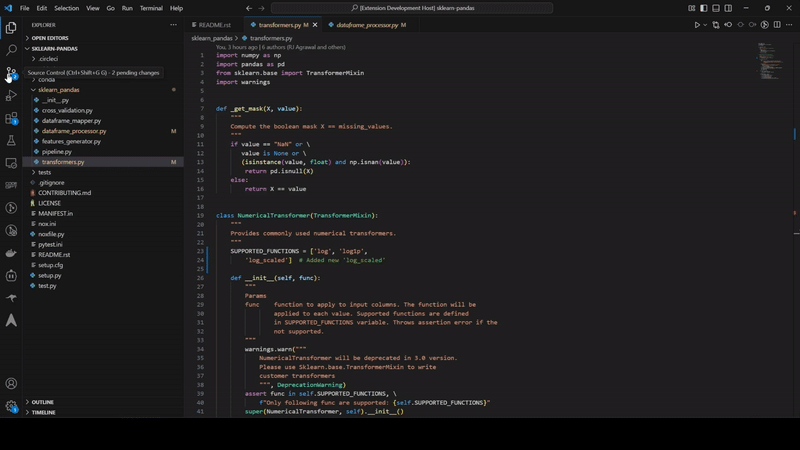
Task: Click the Customize Layout icon
Action: coord(691,8)
